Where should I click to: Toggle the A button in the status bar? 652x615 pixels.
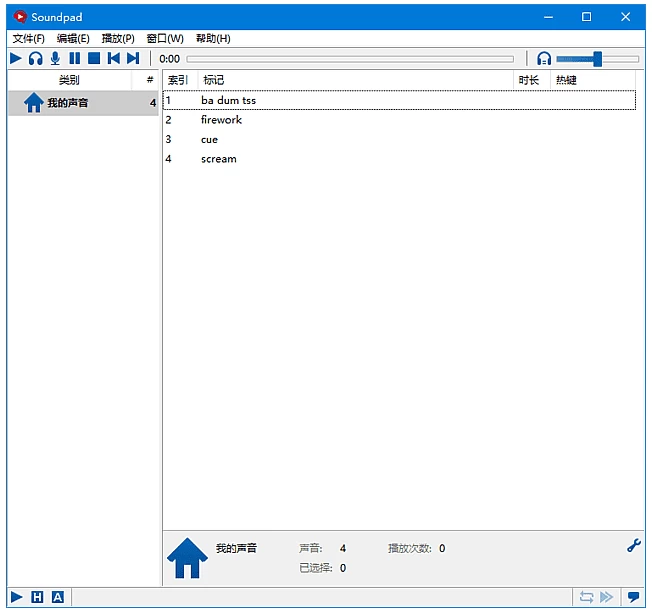(57, 597)
